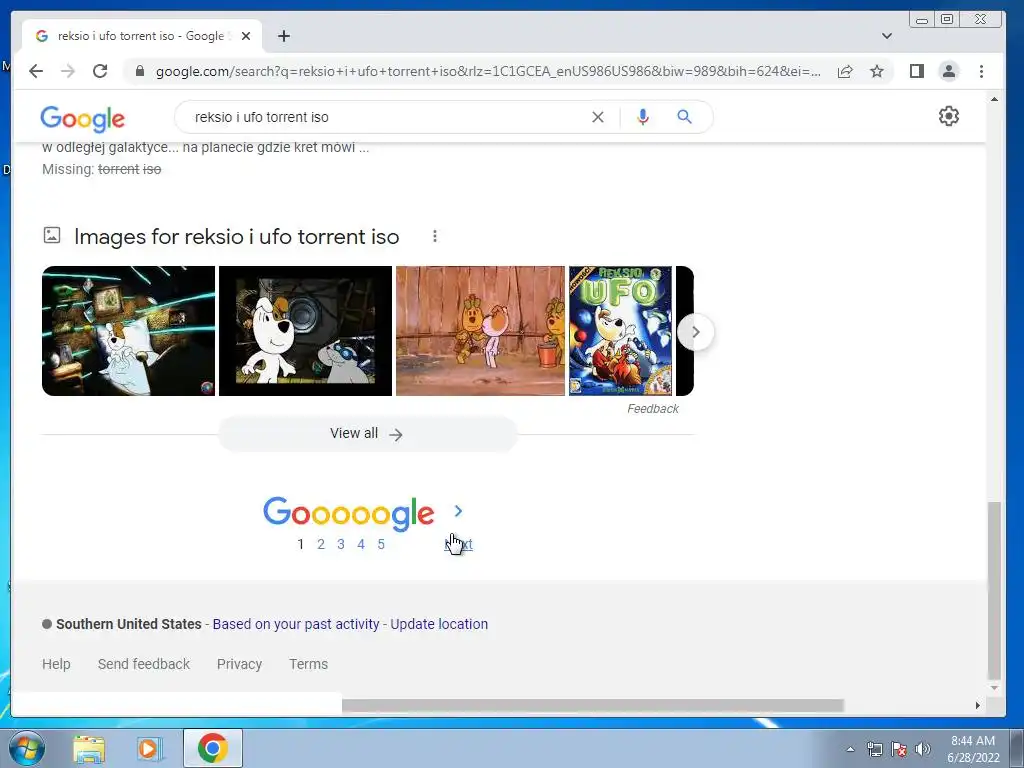Screen dimensions: 1024x768
Task: Open the Chrome side panel icon
Action: [917, 71]
